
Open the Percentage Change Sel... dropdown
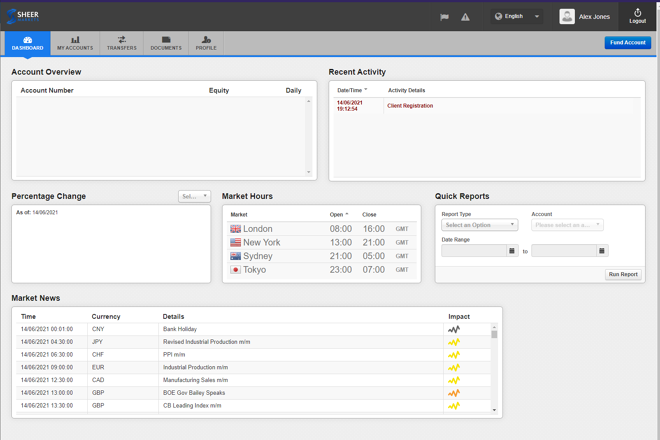pyautogui.click(x=194, y=197)
